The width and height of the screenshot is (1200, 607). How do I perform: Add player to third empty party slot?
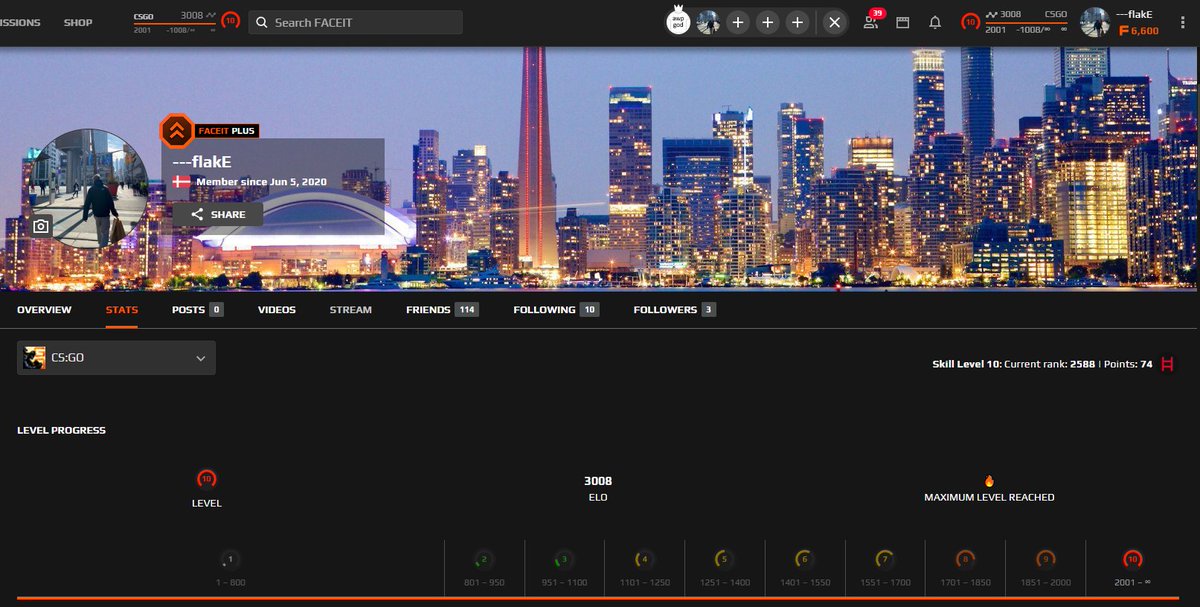[x=797, y=22]
